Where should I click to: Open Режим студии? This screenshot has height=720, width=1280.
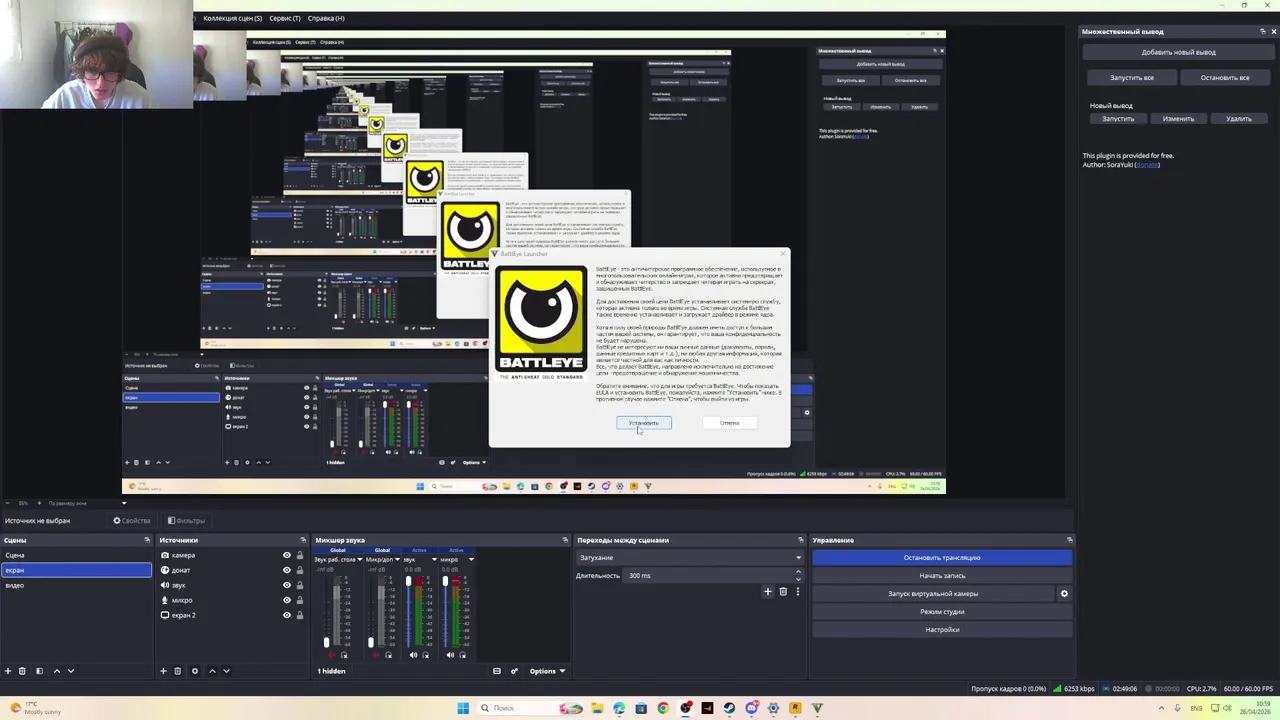pyautogui.click(x=942, y=611)
